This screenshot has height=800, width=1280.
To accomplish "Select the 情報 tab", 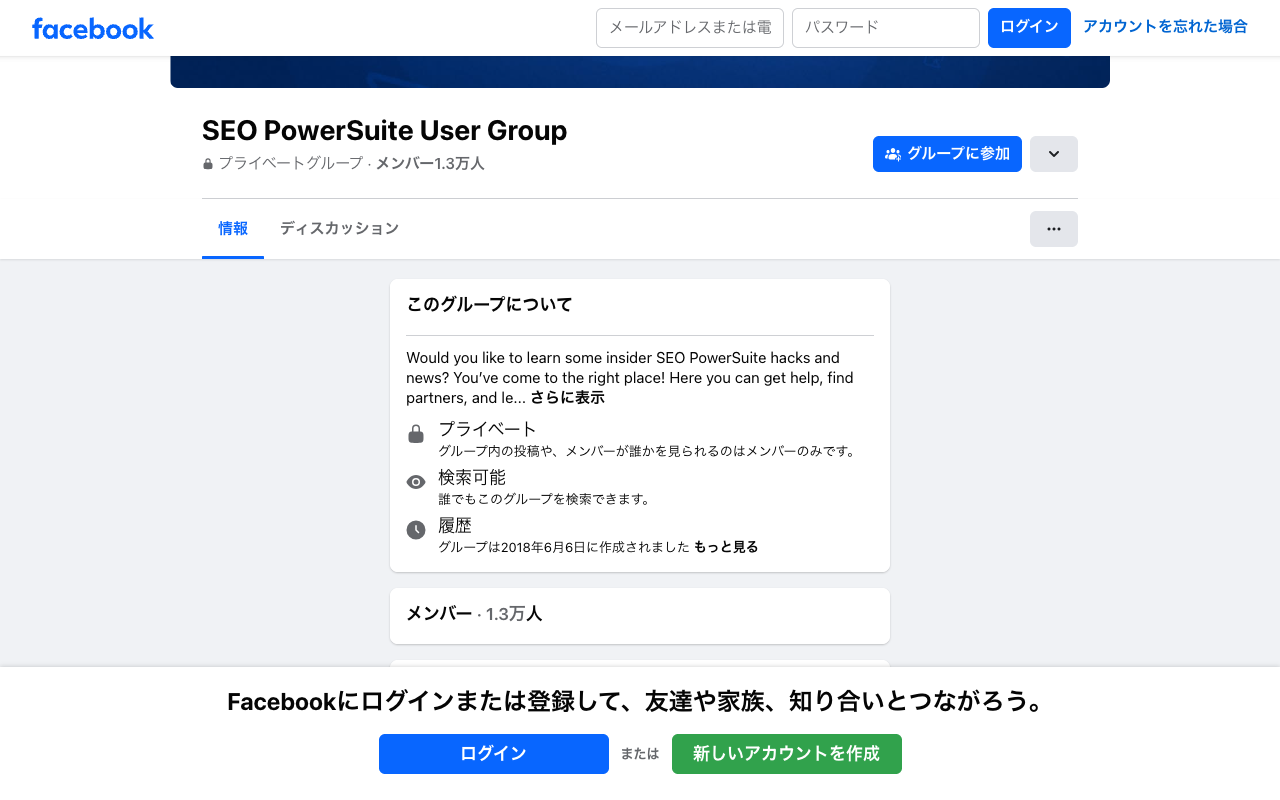I will point(233,228).
